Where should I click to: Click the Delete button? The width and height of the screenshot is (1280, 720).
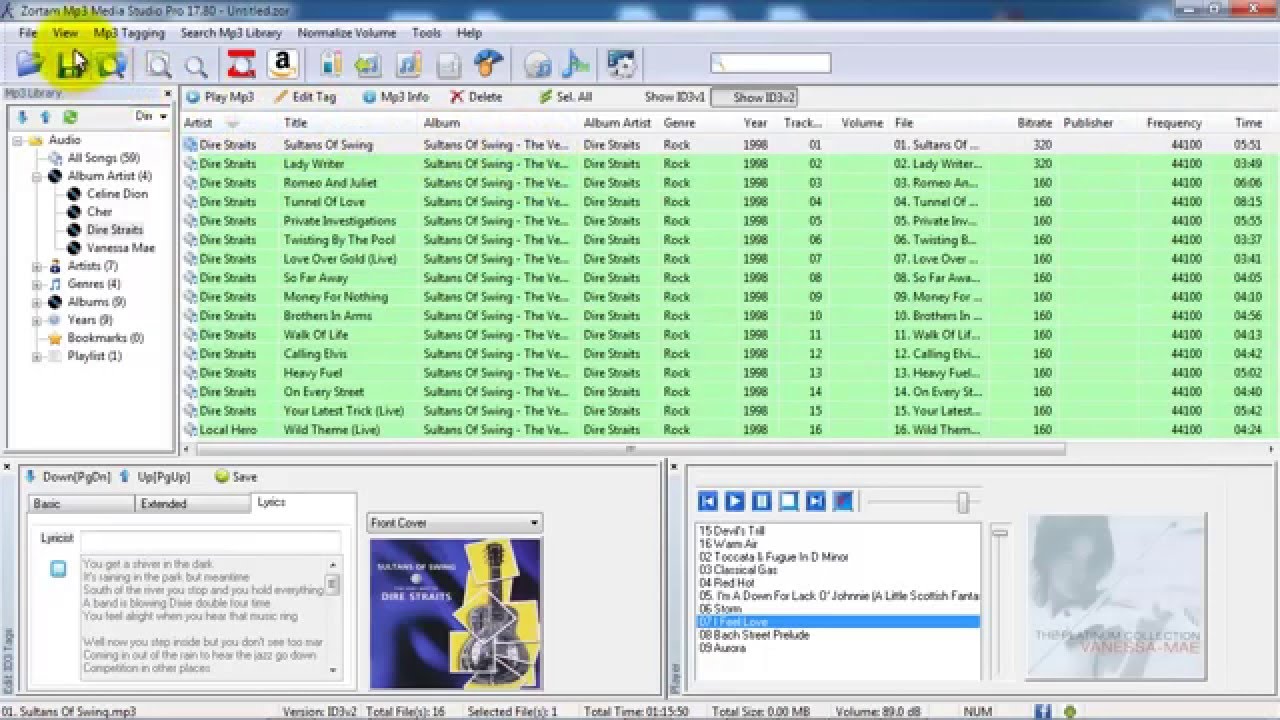[476, 97]
